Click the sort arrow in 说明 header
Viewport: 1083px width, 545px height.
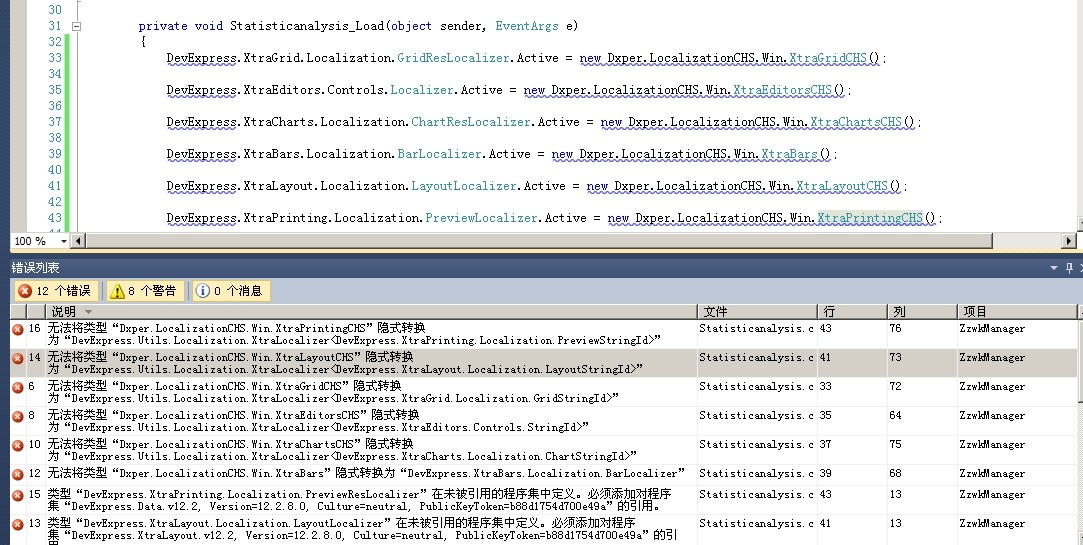click(x=88, y=312)
